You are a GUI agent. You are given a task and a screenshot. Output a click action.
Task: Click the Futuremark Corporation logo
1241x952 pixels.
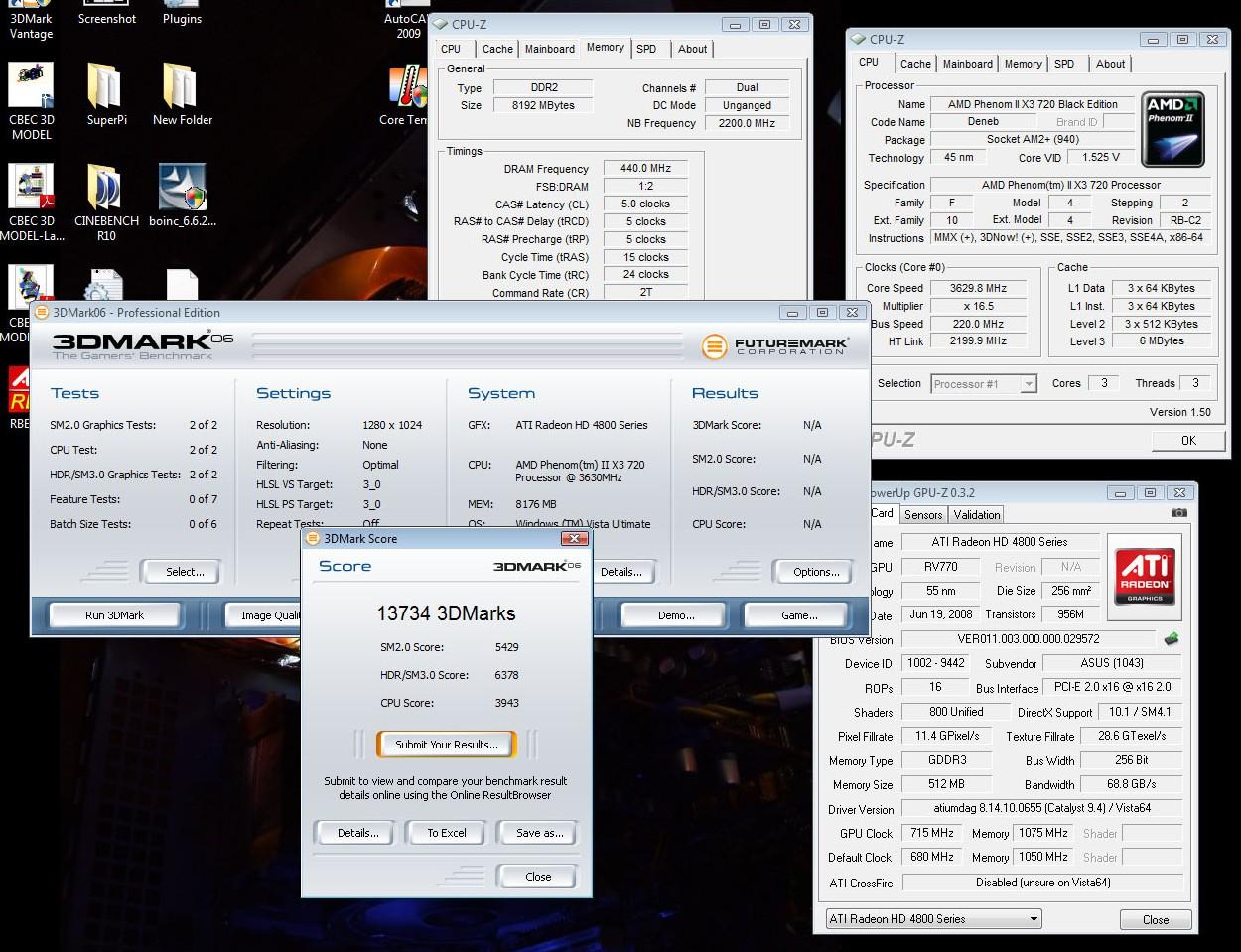(775, 346)
